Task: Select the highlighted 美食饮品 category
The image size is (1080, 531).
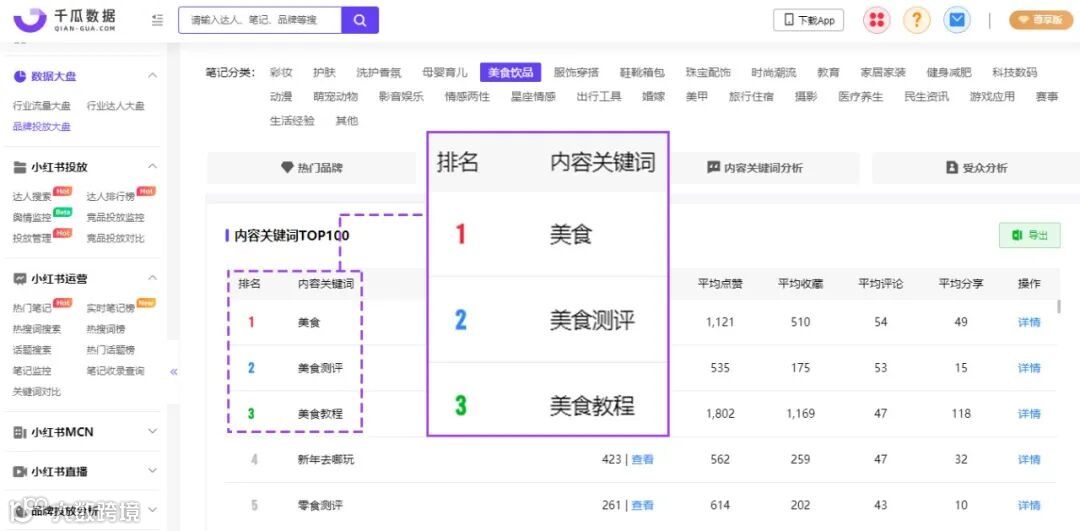Action: 510,72
